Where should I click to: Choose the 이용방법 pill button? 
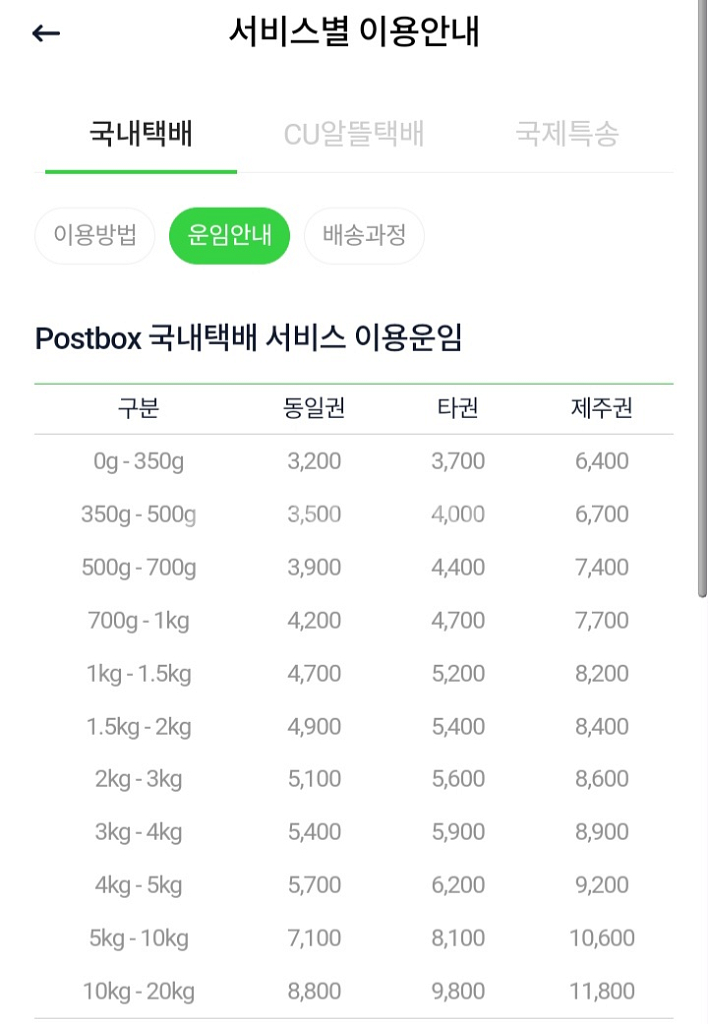tap(95, 235)
